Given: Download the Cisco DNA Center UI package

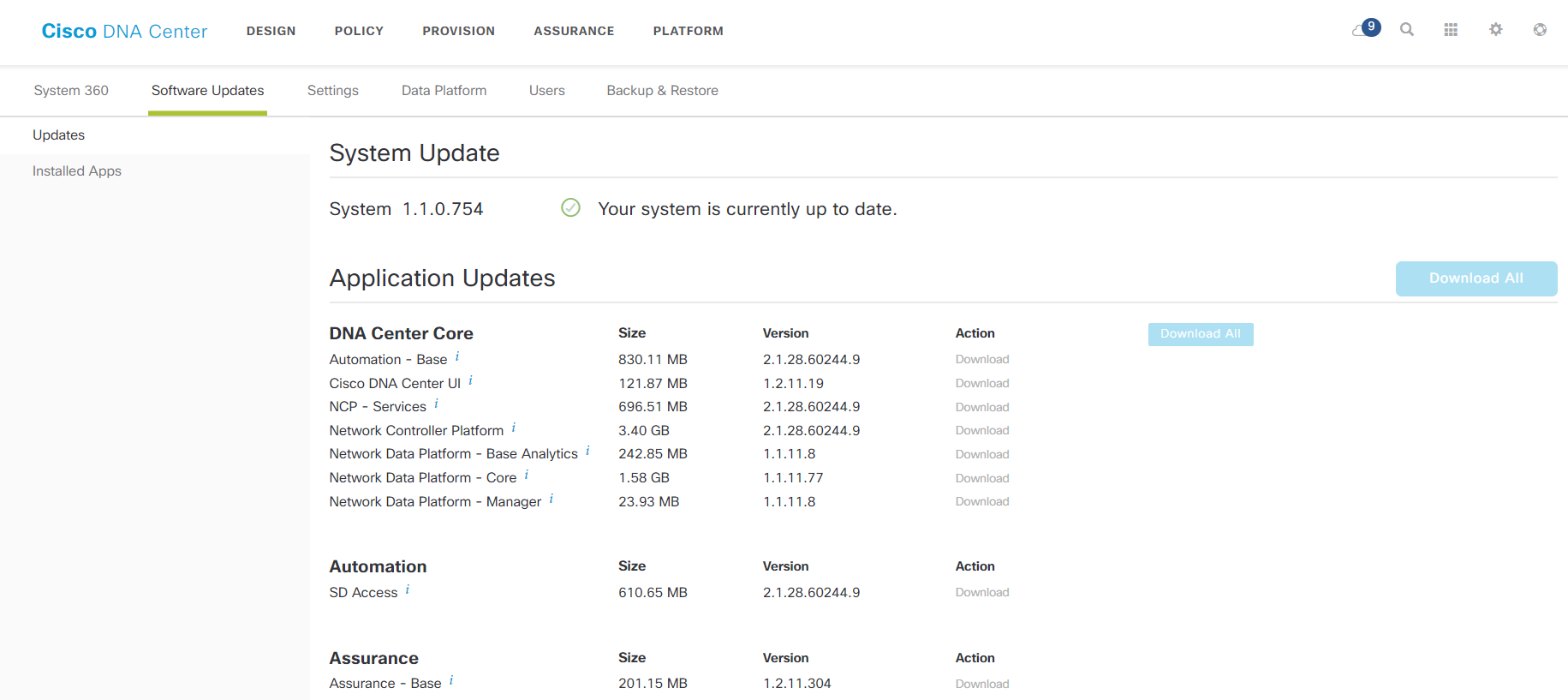Looking at the screenshot, I should pyautogui.click(x=982, y=384).
